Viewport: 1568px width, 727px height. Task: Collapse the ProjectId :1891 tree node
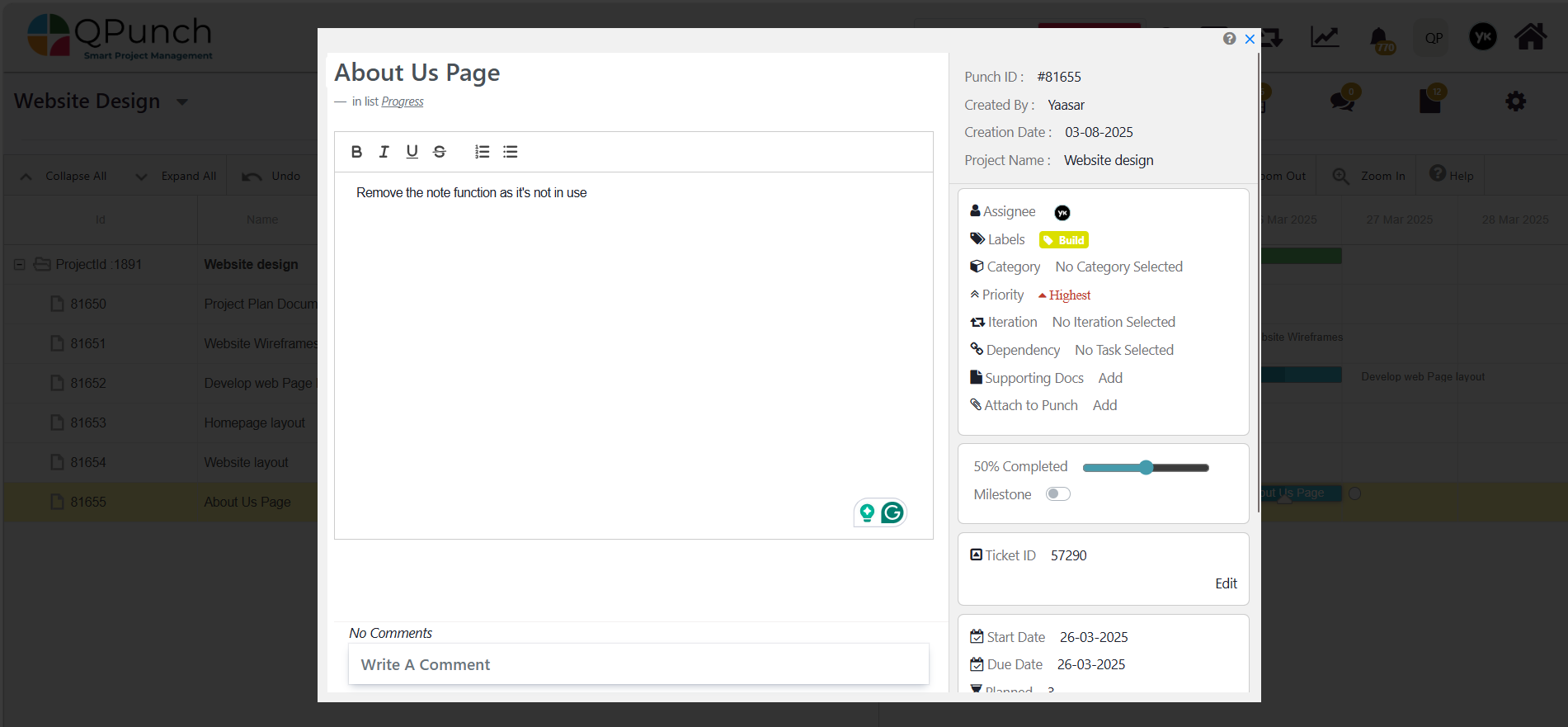point(20,265)
